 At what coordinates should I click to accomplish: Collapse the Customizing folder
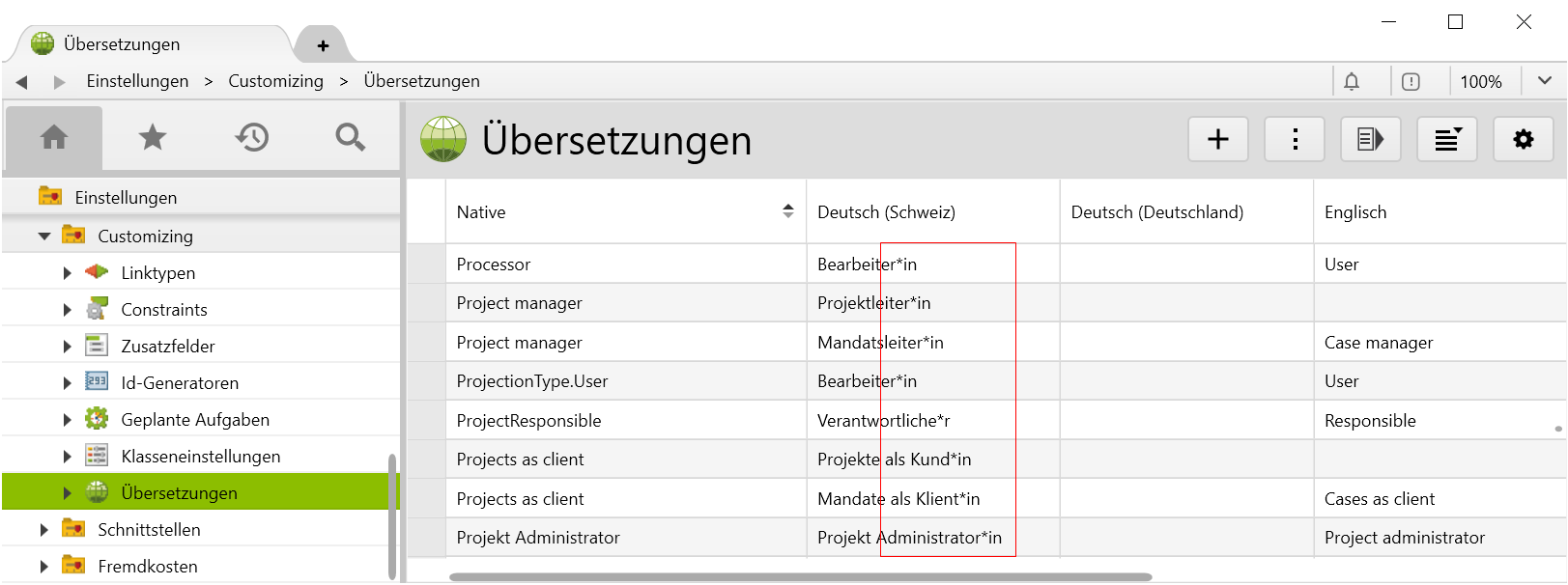pyautogui.click(x=44, y=237)
